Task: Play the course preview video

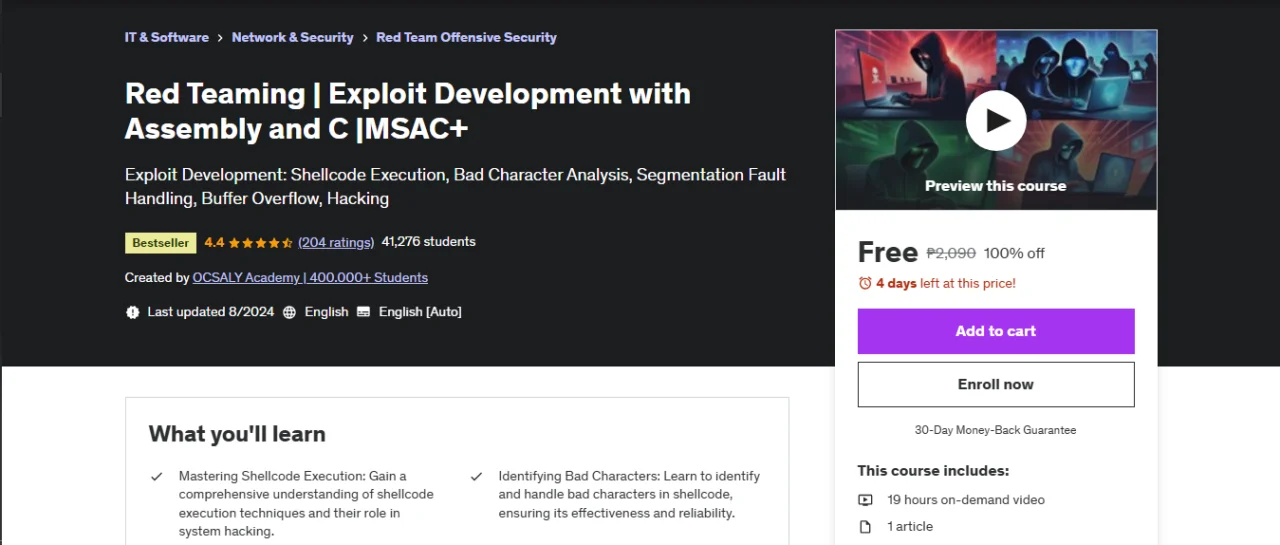Action: tap(996, 120)
